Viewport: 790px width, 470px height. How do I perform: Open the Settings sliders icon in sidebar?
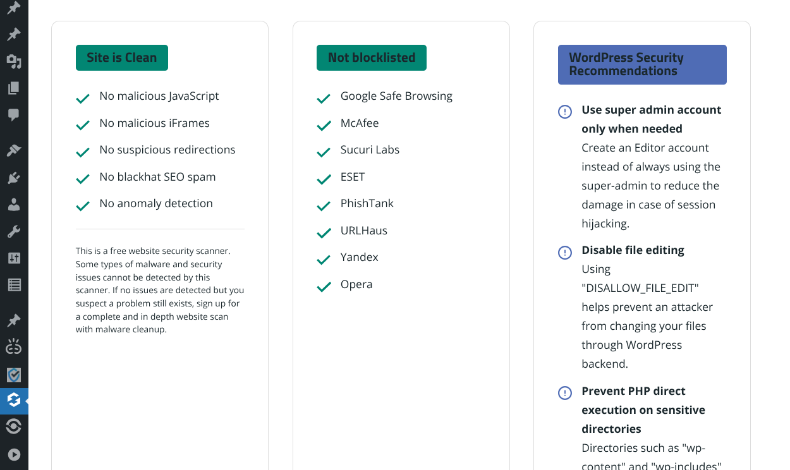pyautogui.click(x=14, y=258)
